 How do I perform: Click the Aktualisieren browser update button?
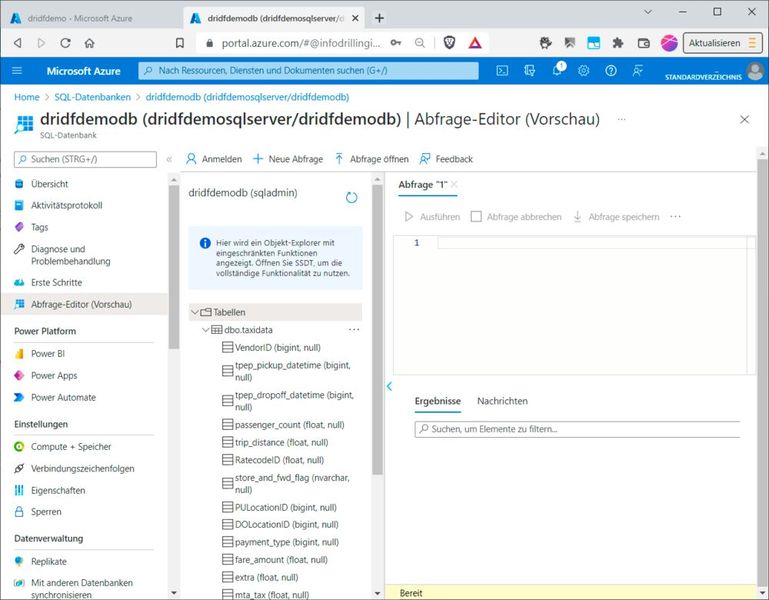(723, 43)
